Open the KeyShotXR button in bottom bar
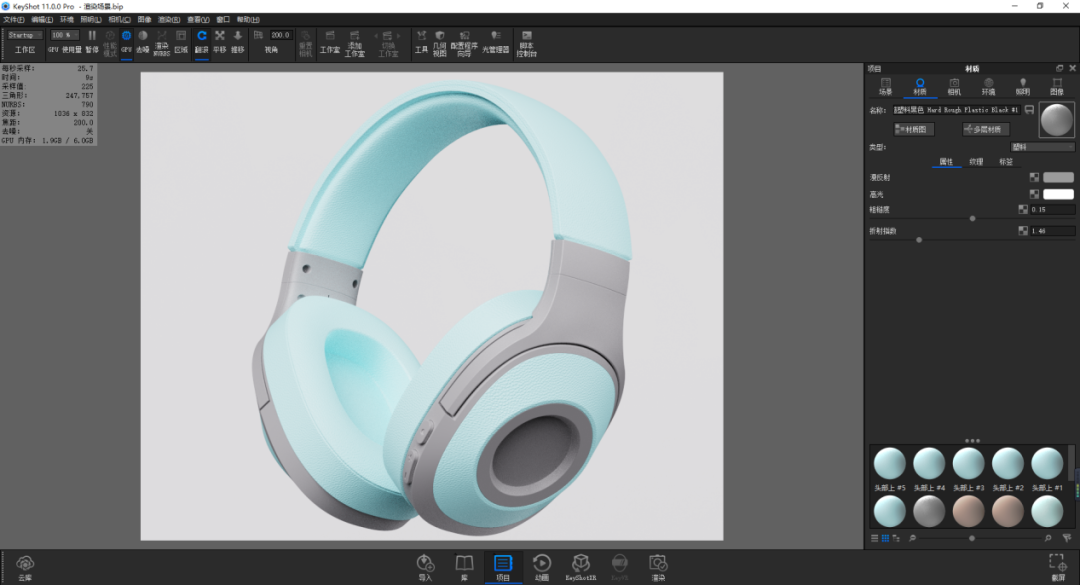 (x=581, y=568)
